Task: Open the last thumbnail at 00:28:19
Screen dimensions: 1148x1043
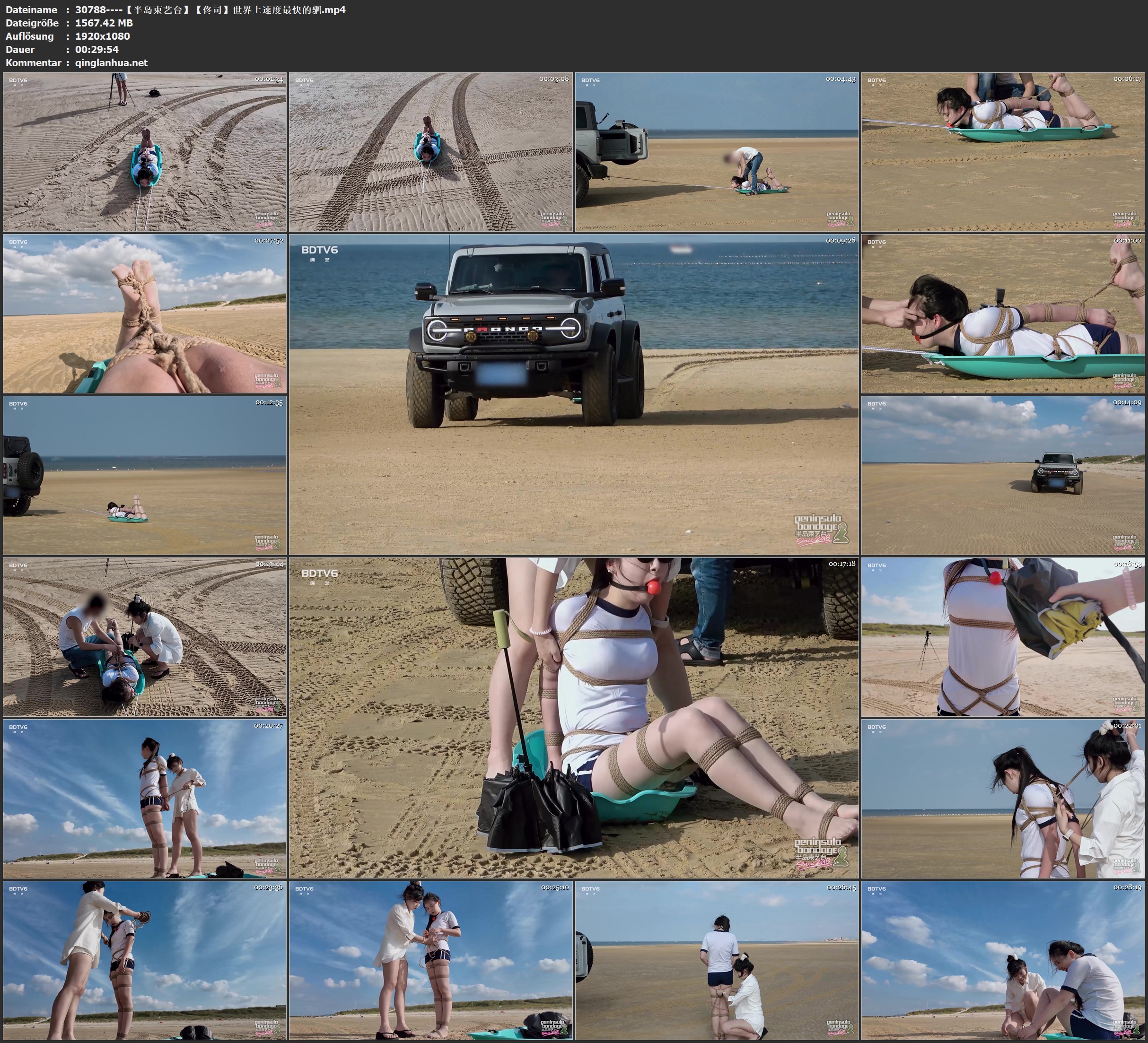Action: tap(1003, 960)
